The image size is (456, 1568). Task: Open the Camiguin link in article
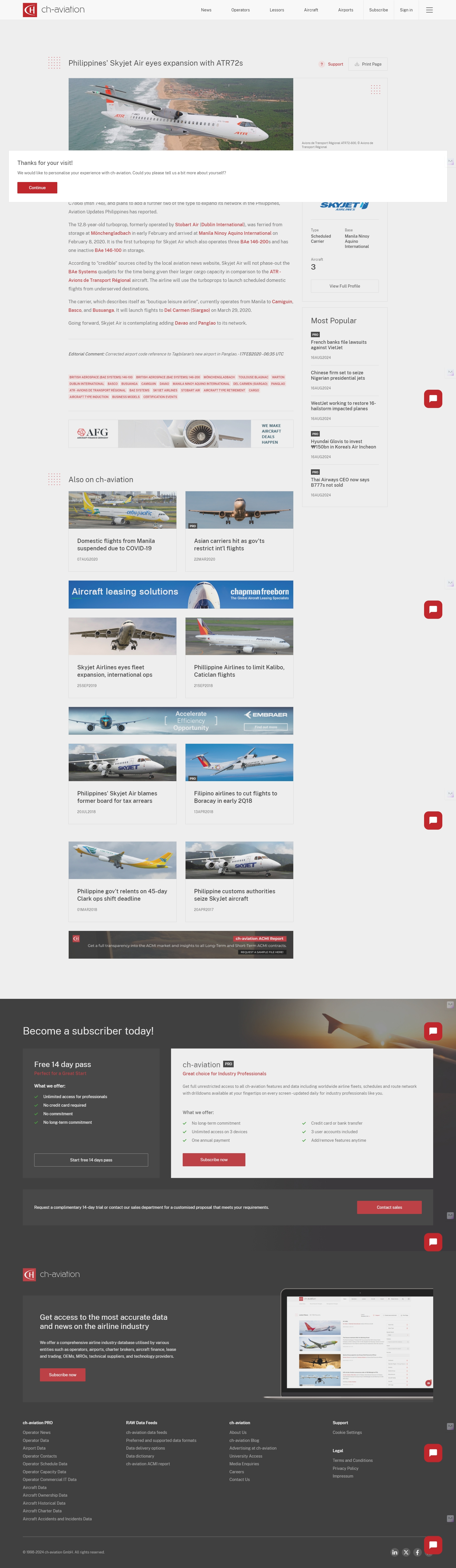click(x=282, y=301)
